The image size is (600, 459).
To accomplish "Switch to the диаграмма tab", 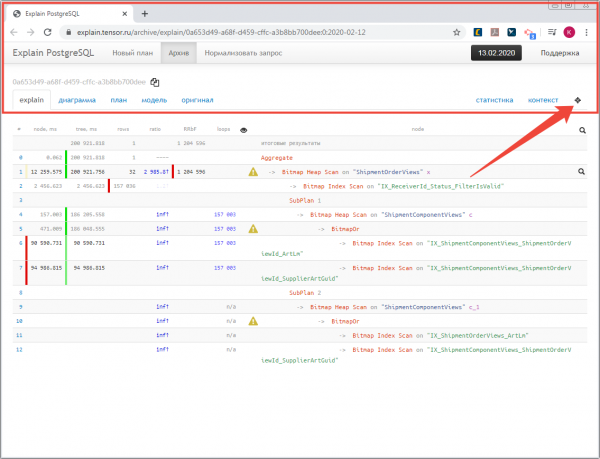I will coord(77,101).
